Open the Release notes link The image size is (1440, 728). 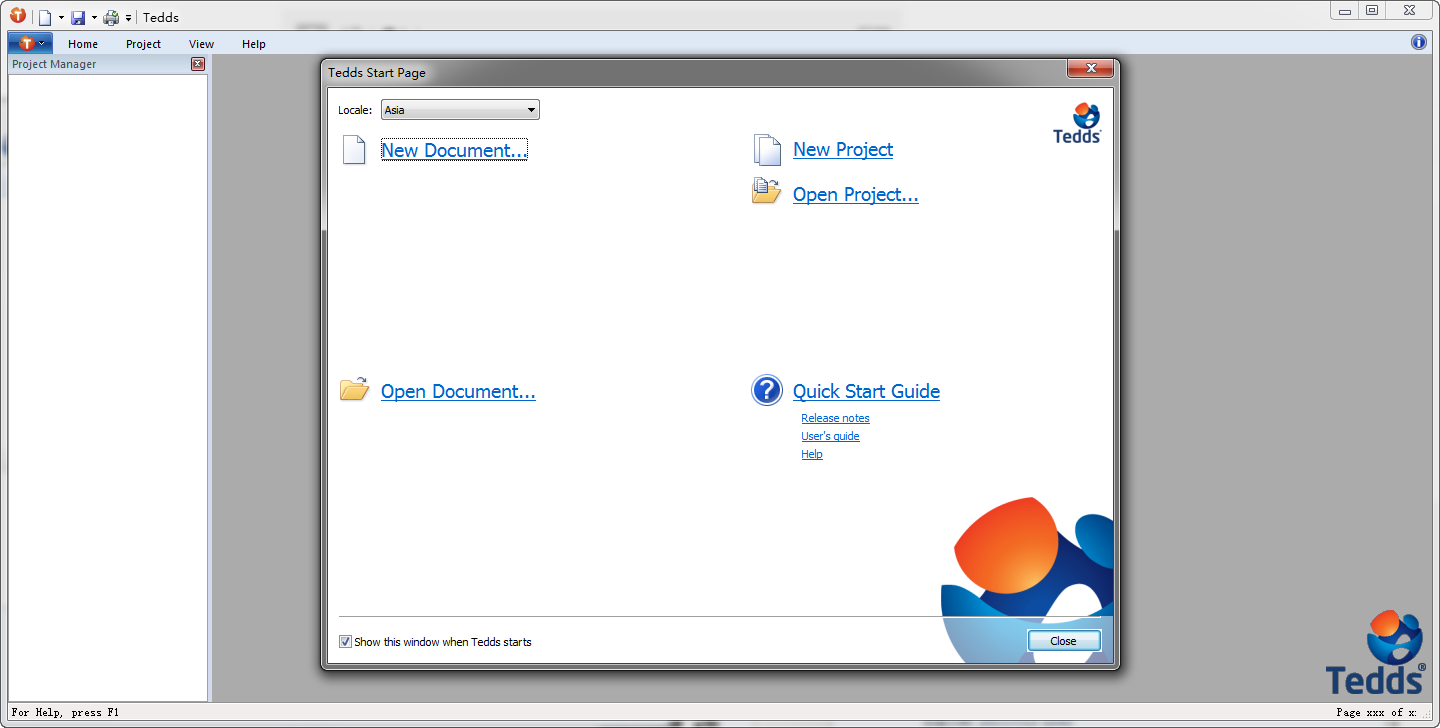tap(835, 418)
